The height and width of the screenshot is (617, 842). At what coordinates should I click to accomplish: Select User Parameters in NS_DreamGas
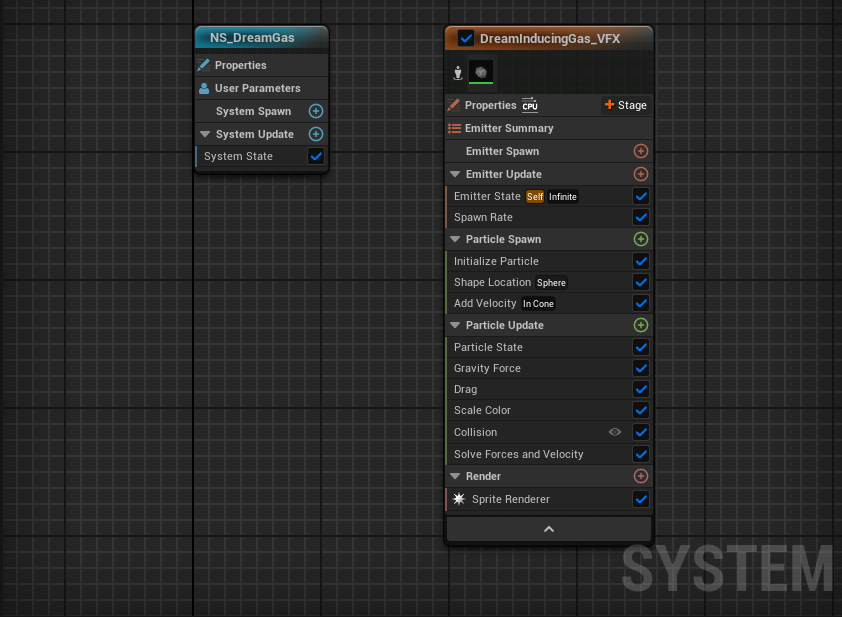(257, 88)
